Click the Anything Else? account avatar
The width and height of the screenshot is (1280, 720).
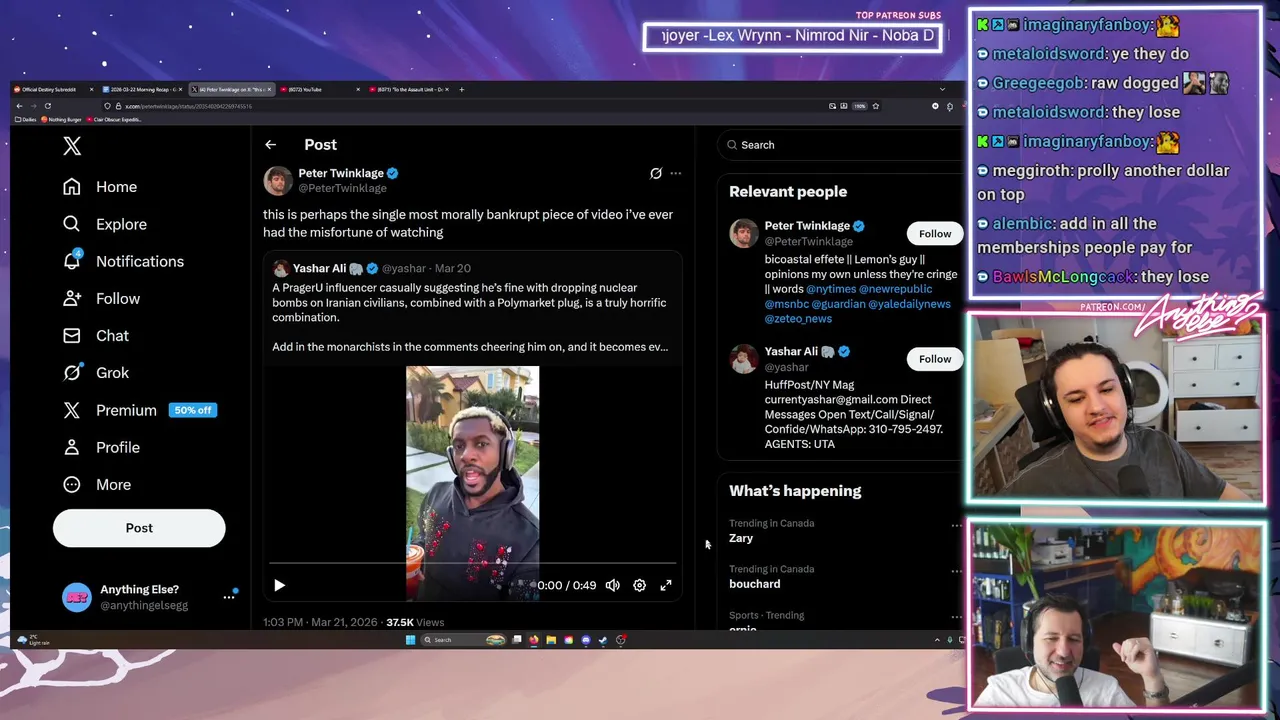(x=77, y=597)
